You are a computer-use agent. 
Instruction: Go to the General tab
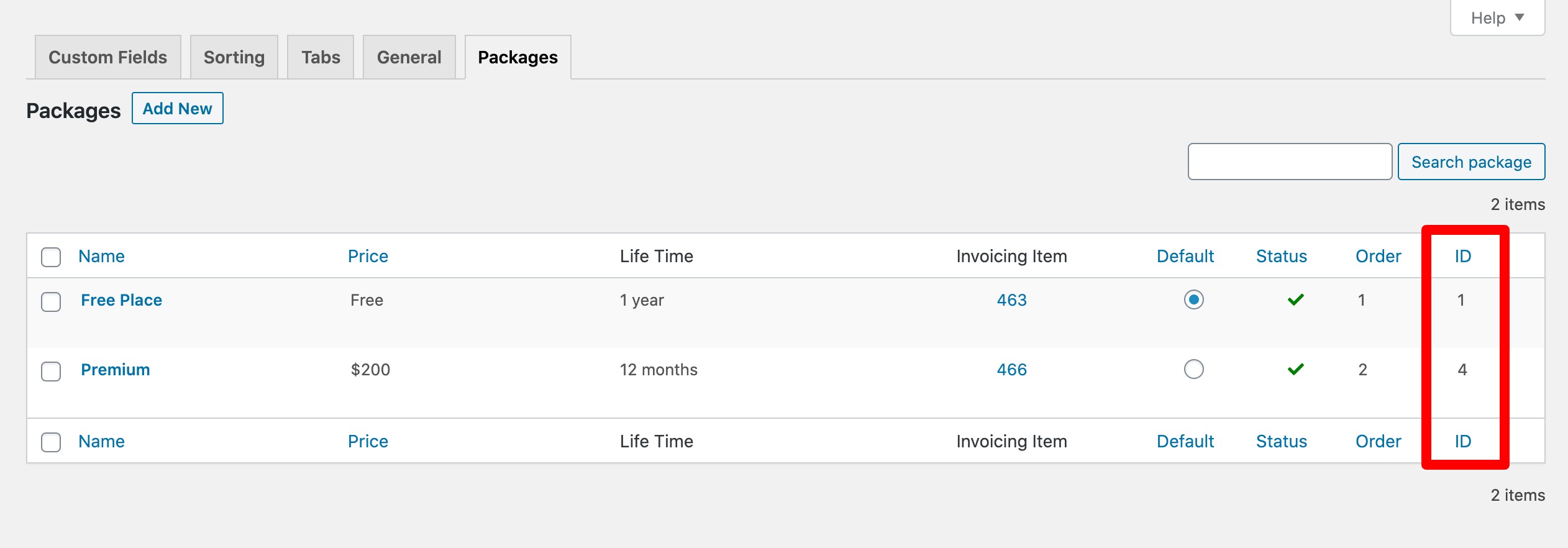tap(409, 57)
